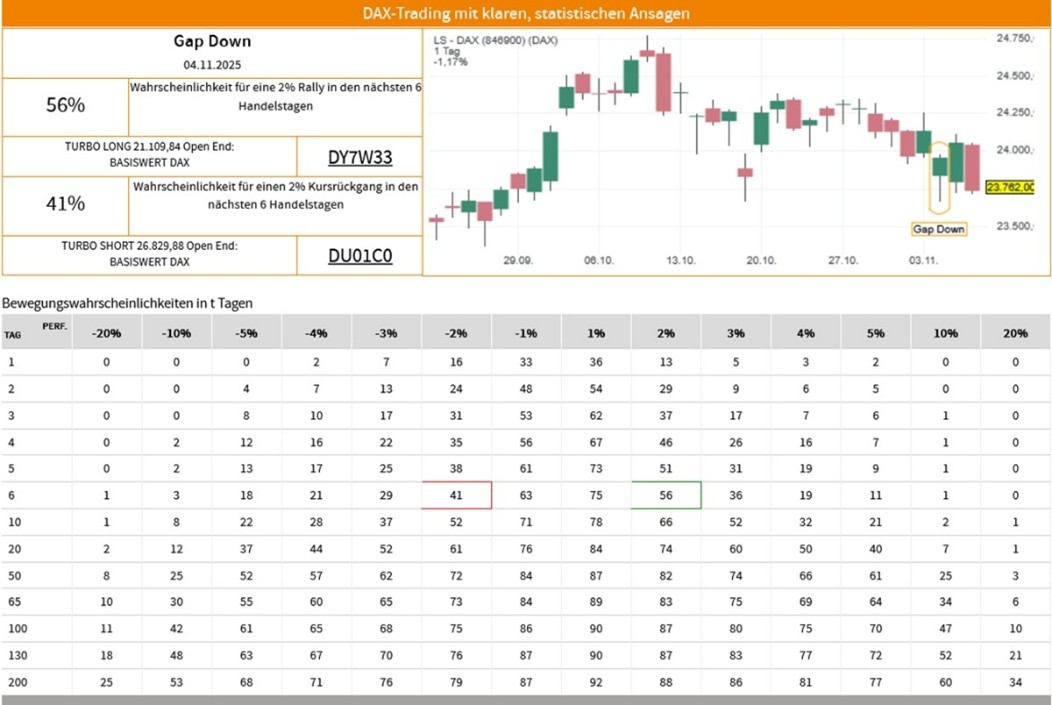Click the green-outlined 56 cell in table
This screenshot has height=705, width=1052.
[666, 494]
